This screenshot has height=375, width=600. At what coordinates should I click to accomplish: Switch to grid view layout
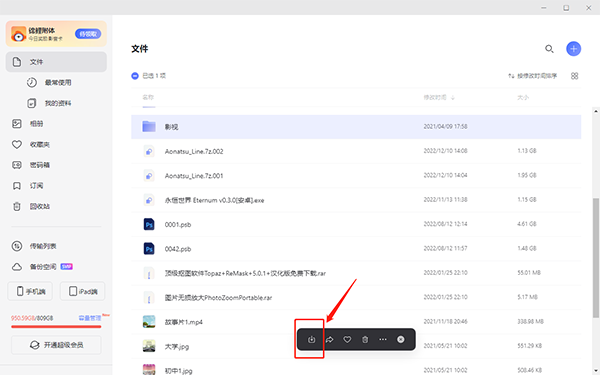(574, 76)
